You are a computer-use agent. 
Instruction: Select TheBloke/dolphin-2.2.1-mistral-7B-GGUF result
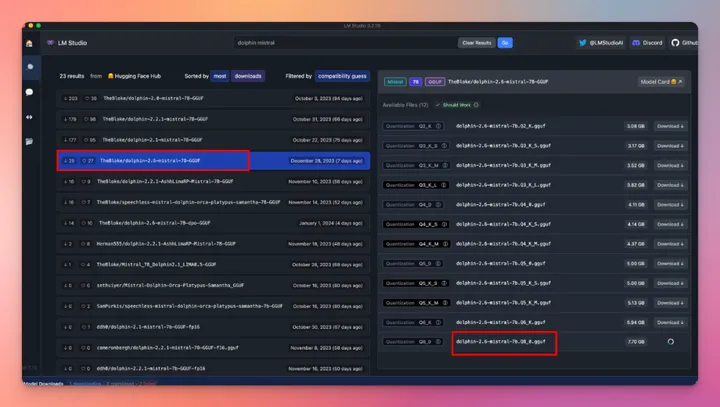213,119
